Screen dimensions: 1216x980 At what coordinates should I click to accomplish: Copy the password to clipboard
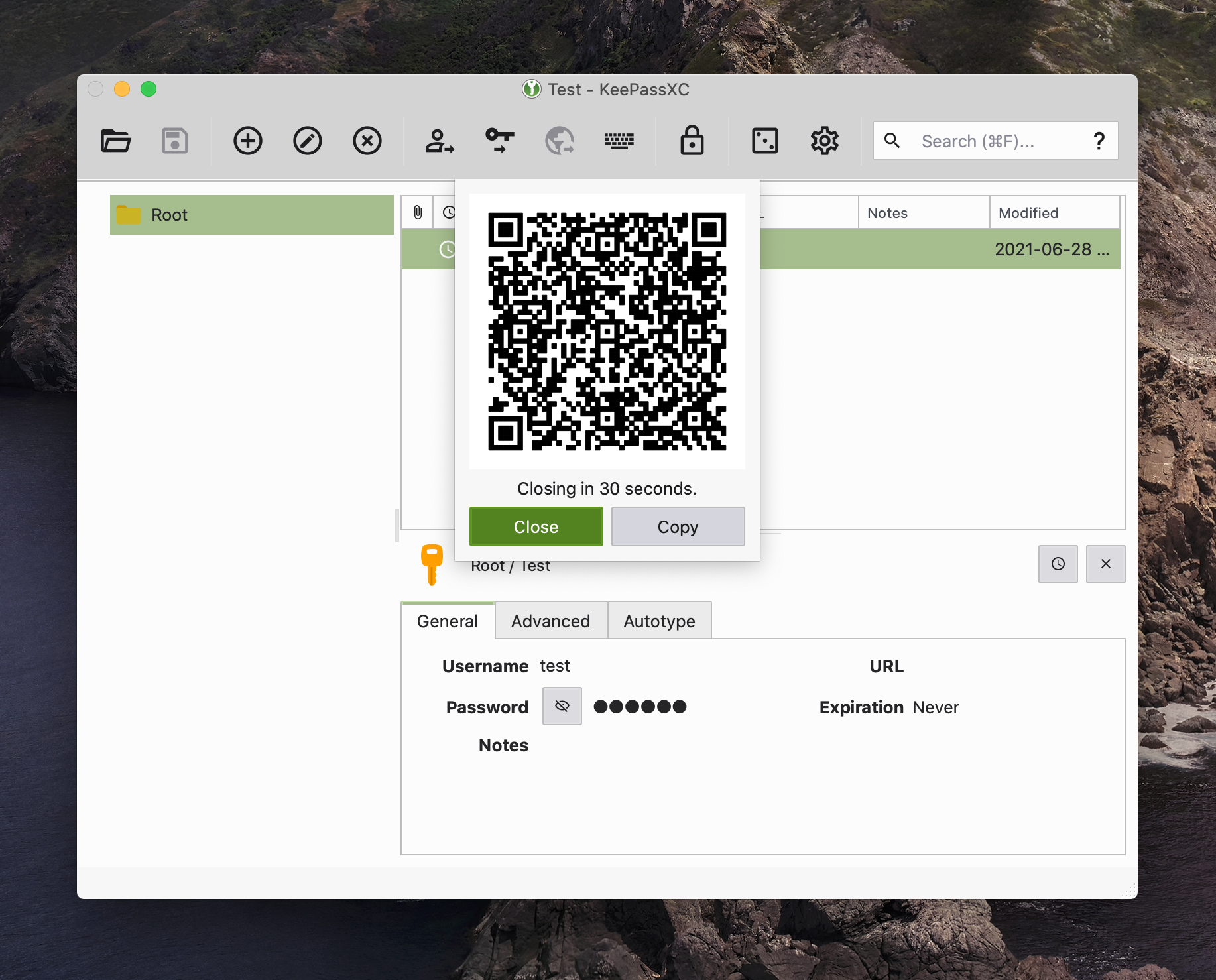(499, 141)
